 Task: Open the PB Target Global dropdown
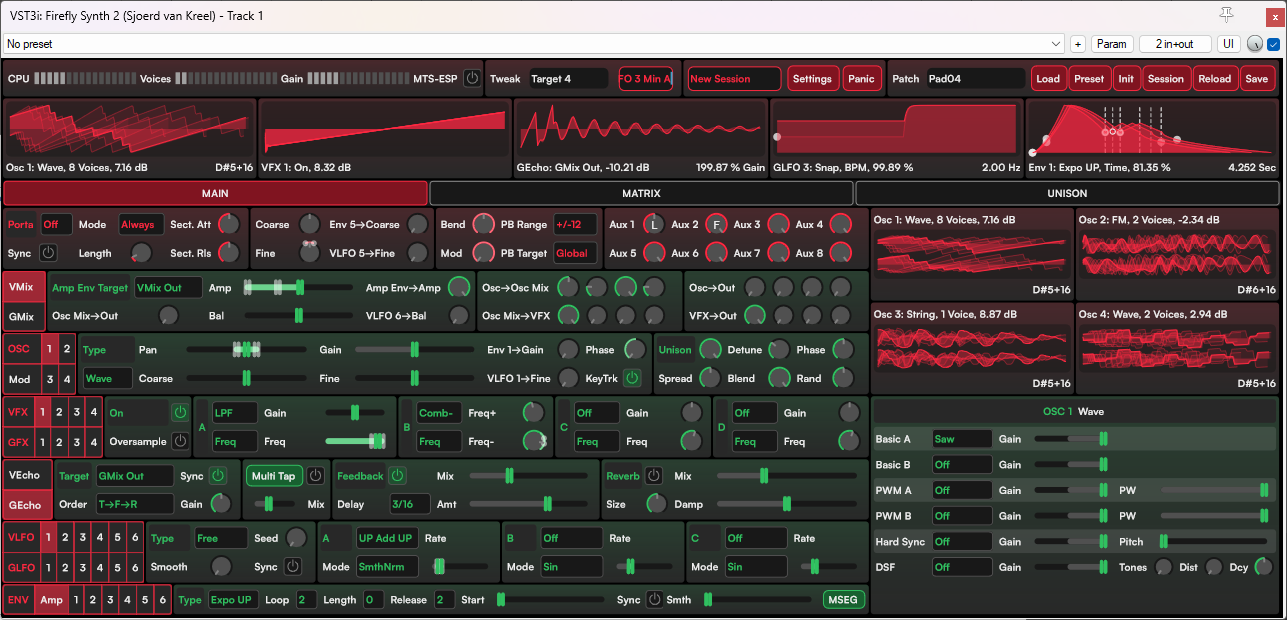click(x=575, y=253)
